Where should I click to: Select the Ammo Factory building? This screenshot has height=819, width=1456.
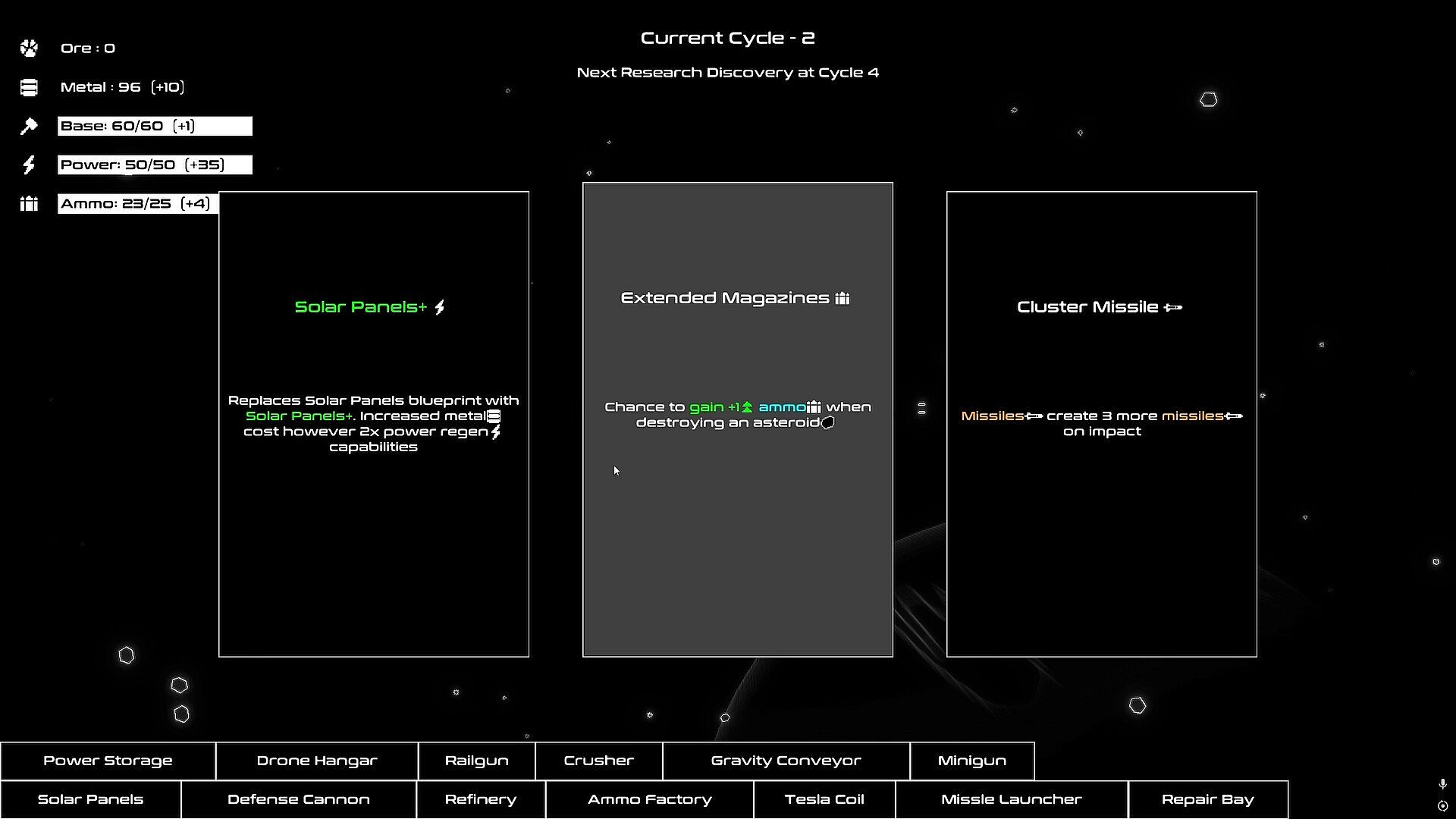[650, 800]
